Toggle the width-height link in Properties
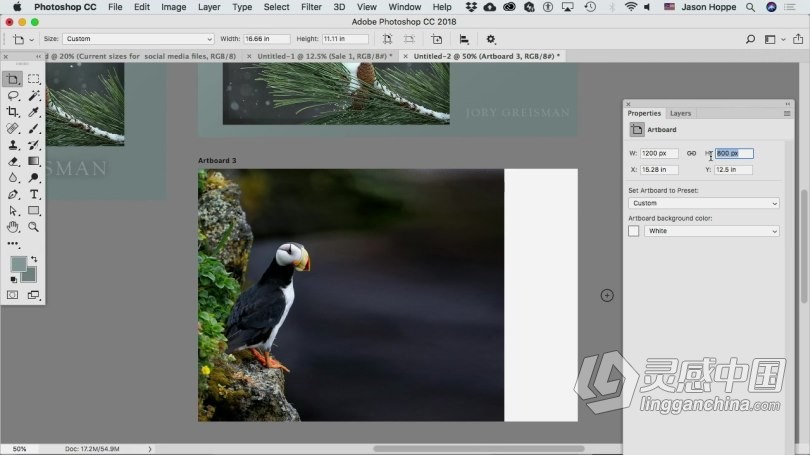Screen dimensions: 810x455 pyautogui.click(x=691, y=153)
